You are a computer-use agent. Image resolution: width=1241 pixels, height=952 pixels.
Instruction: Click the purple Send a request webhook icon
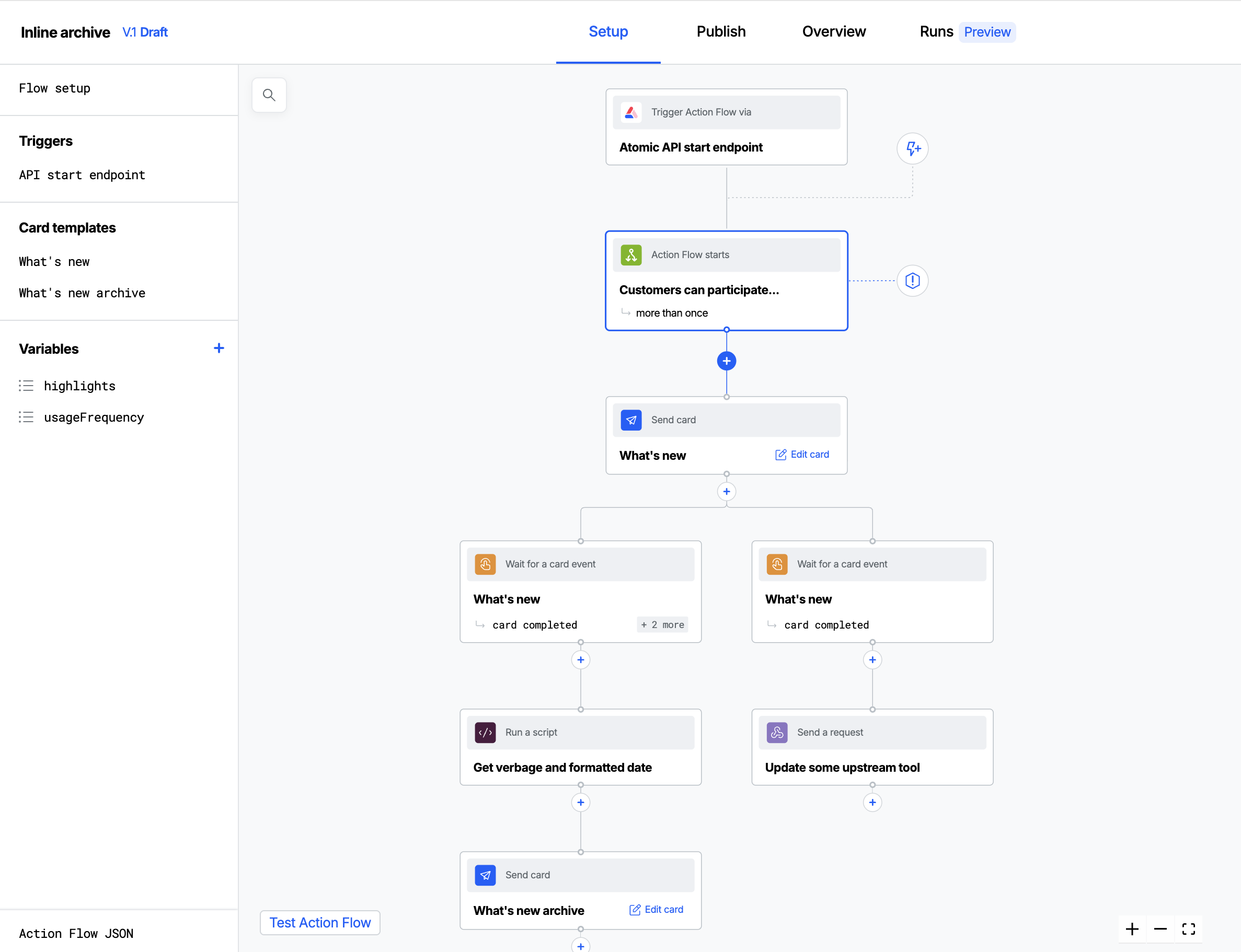[x=777, y=733]
